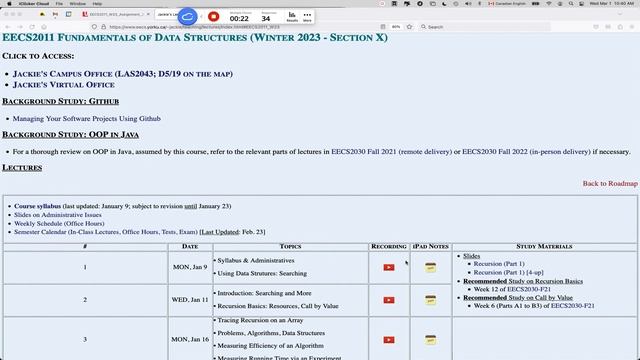Open the lecture 3 recording video icon

(x=389, y=340)
